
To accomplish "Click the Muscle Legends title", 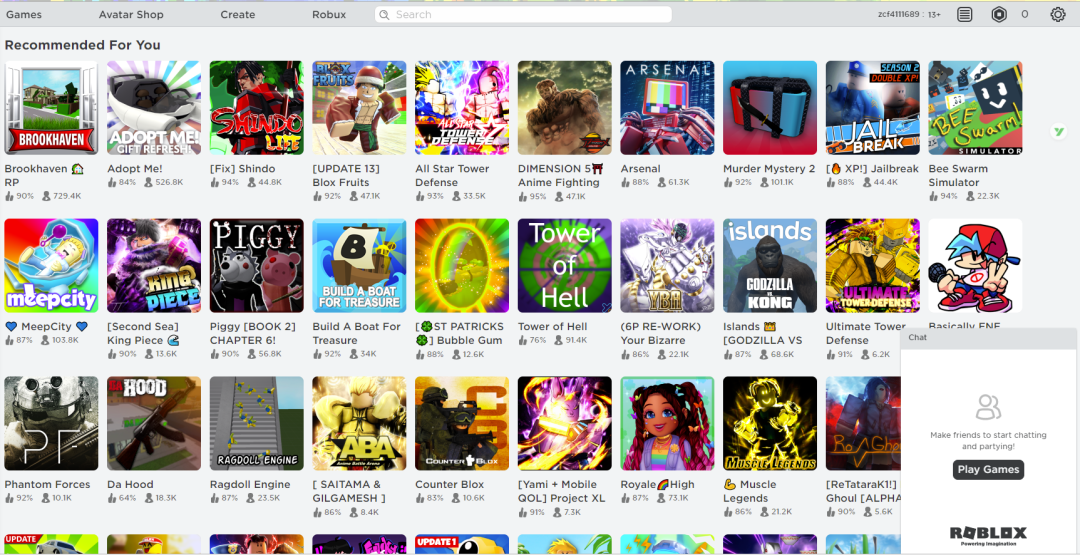I will click(x=750, y=491).
